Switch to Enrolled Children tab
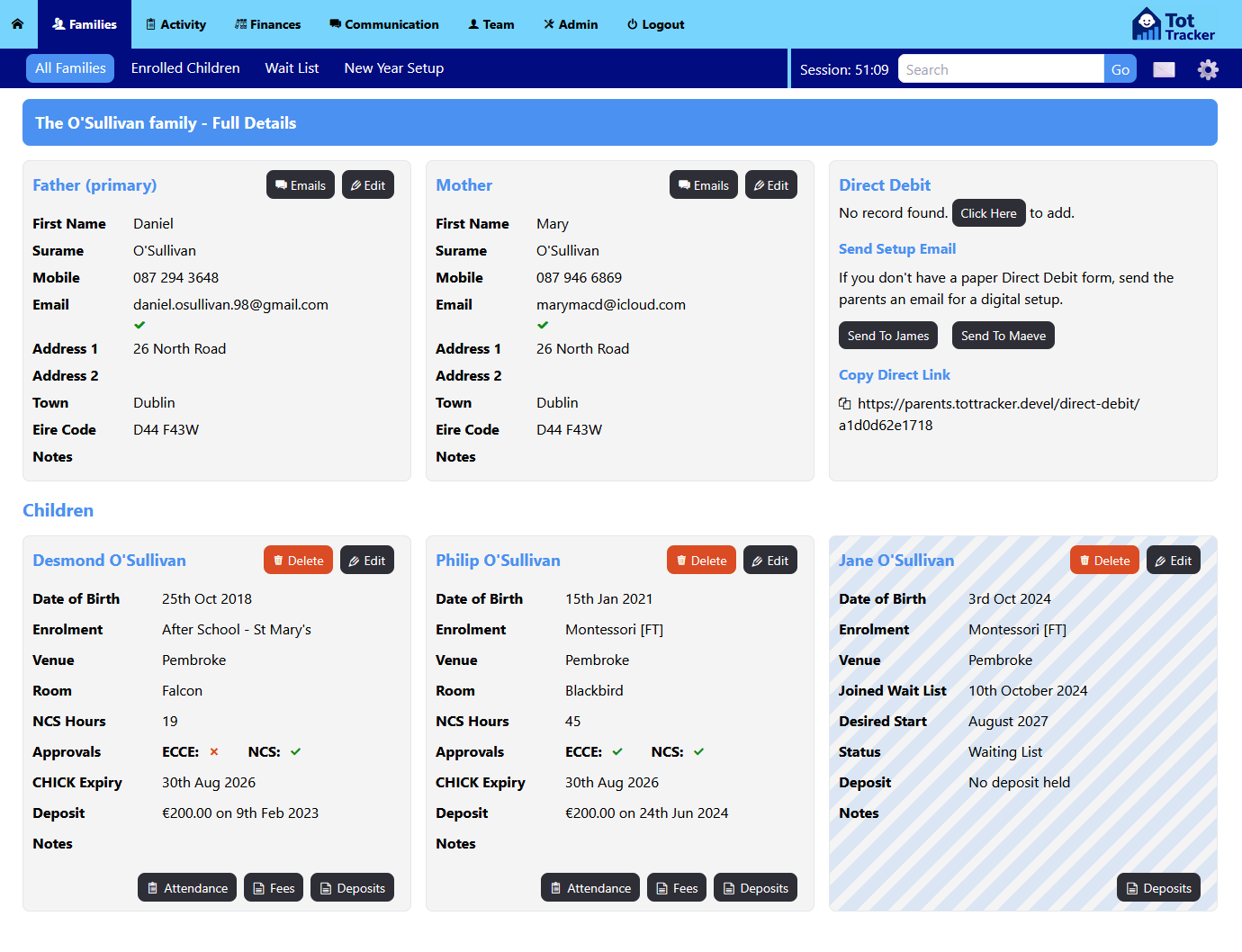The height and width of the screenshot is (952, 1242). (x=185, y=68)
